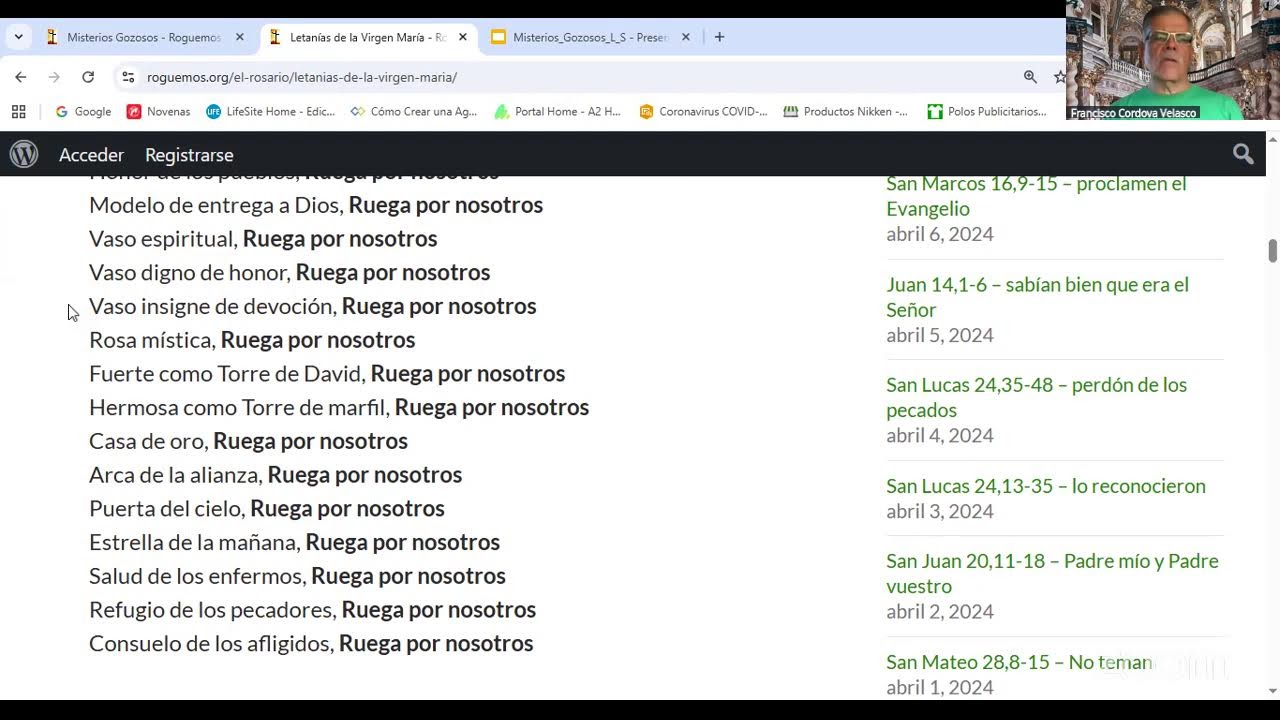Click the line 'Estrella de la mañana'

click(294, 542)
